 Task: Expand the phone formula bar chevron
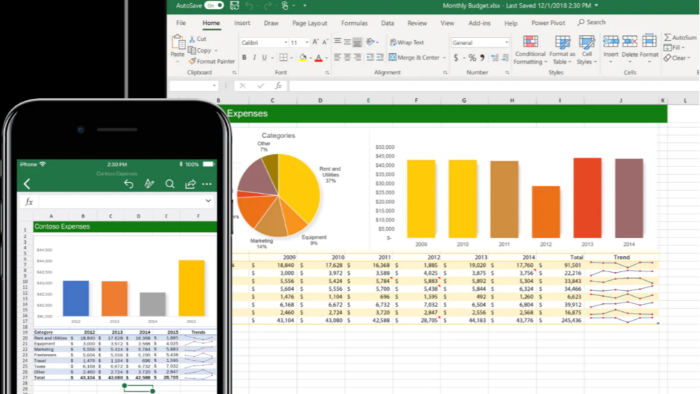(x=208, y=201)
